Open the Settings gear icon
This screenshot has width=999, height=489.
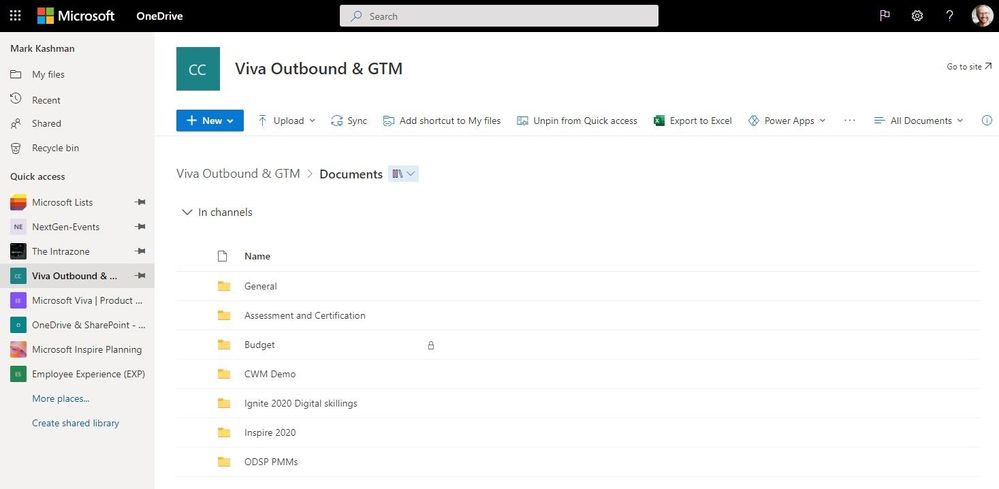(x=917, y=16)
